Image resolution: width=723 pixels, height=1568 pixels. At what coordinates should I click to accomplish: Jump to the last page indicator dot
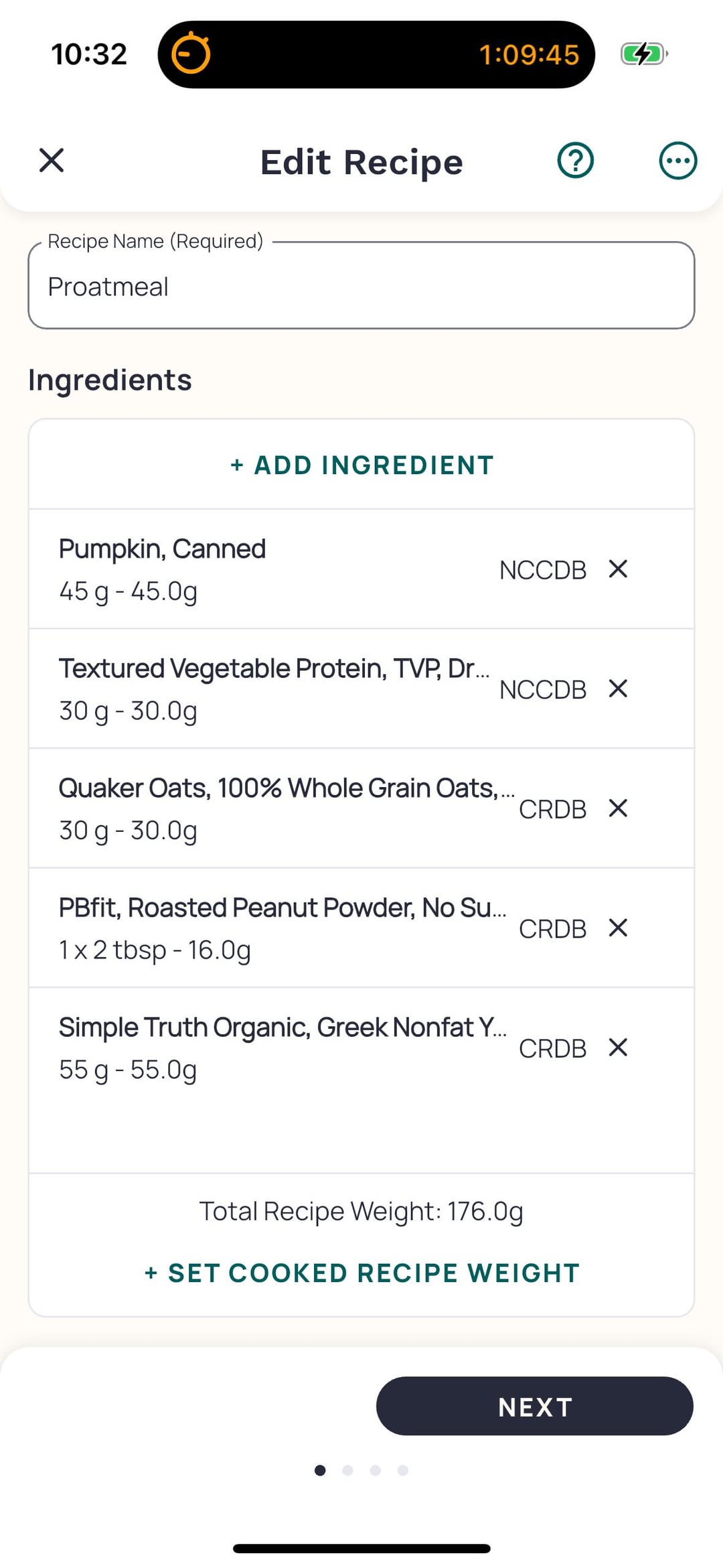point(402,1470)
